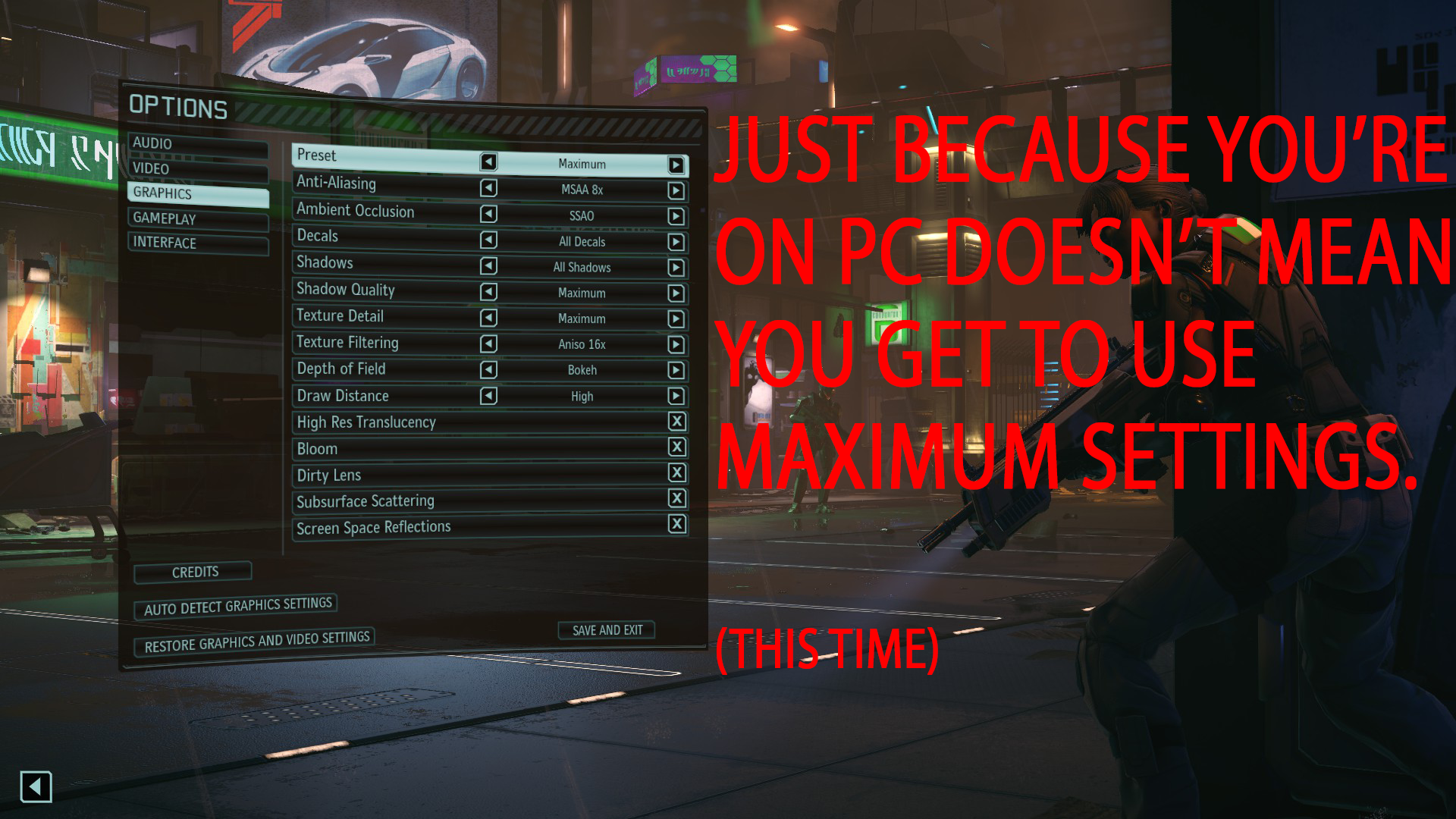Expand the AUDIO settings tab
Viewport: 1456px width, 819px height.
[x=197, y=143]
